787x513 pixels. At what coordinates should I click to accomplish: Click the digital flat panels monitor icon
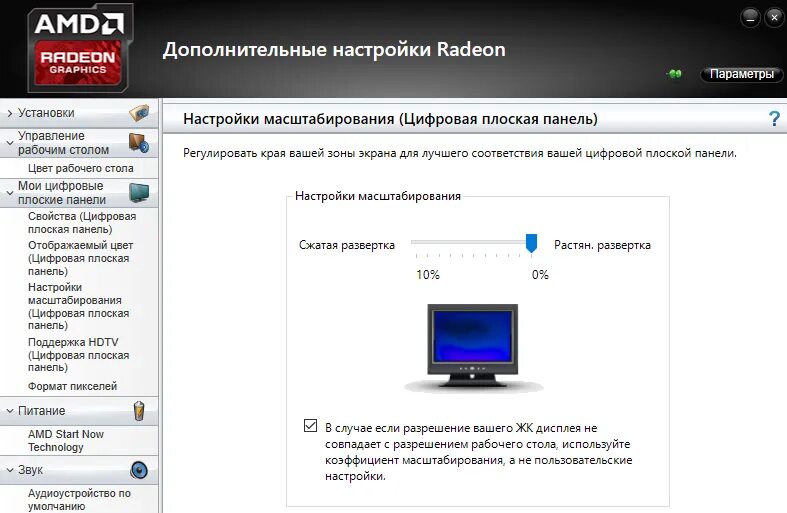click(x=139, y=193)
